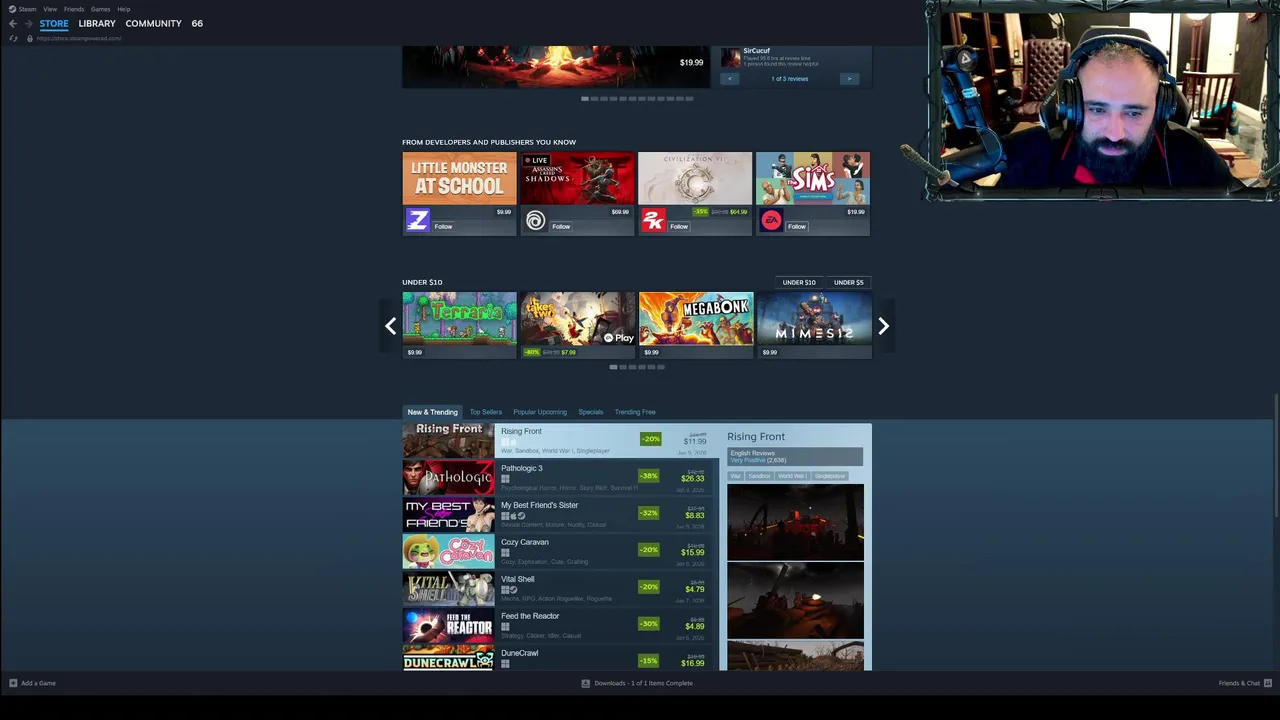Click the padlock icon beside the URL
Viewport: 1280px width, 720px height.
pyautogui.click(x=29, y=38)
